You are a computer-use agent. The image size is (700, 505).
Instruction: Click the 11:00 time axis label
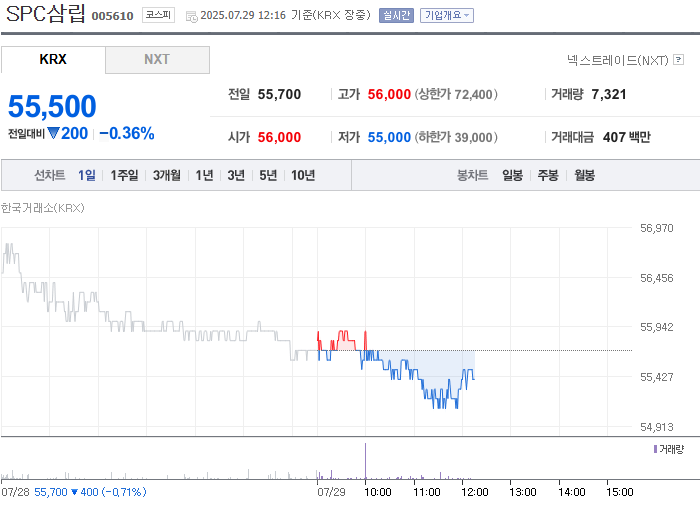click(x=427, y=492)
